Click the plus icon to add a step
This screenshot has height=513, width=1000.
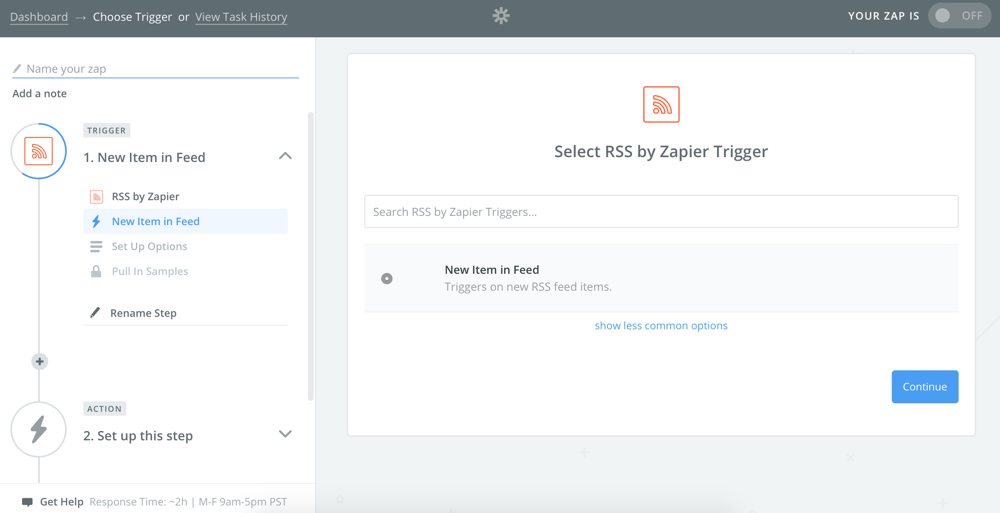point(40,362)
